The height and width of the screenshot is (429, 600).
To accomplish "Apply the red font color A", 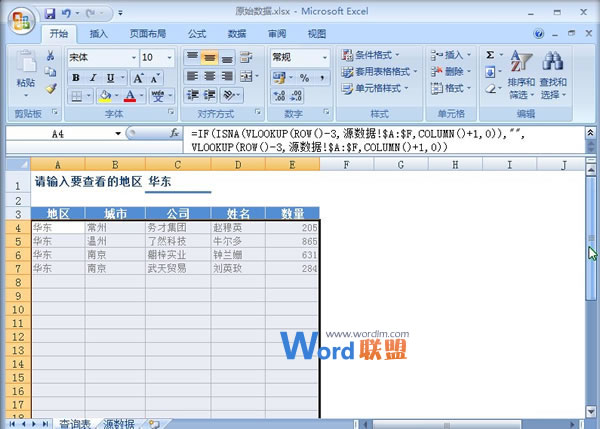I will pos(130,96).
